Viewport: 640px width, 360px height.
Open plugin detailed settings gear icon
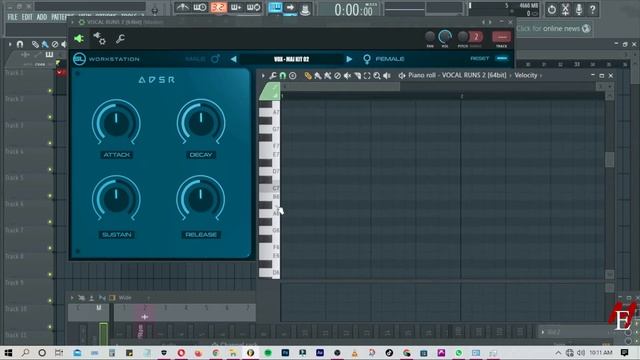click(x=99, y=38)
